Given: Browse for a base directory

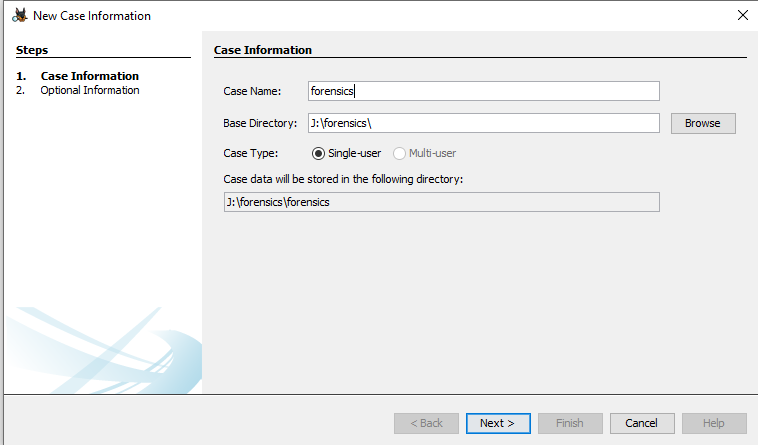Looking at the screenshot, I should click(703, 123).
